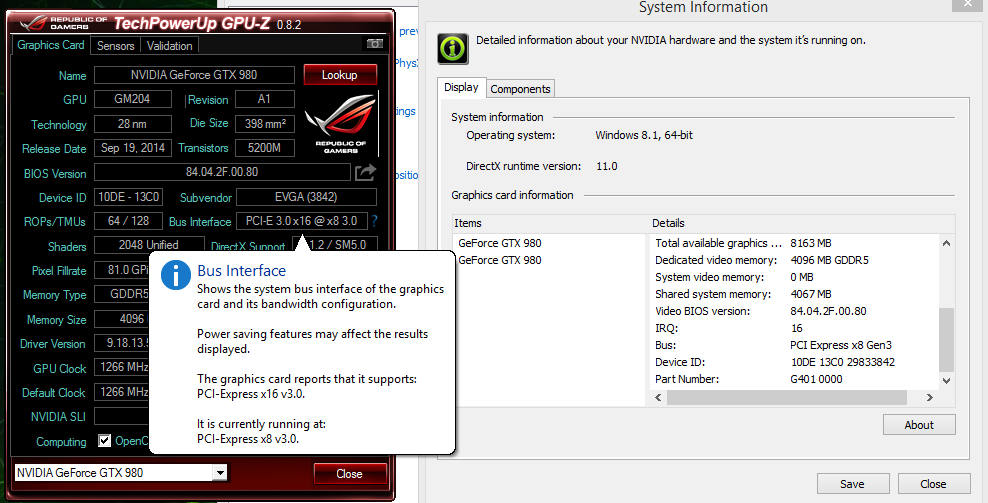Click the Technology field 28 nm

[x=132, y=124]
